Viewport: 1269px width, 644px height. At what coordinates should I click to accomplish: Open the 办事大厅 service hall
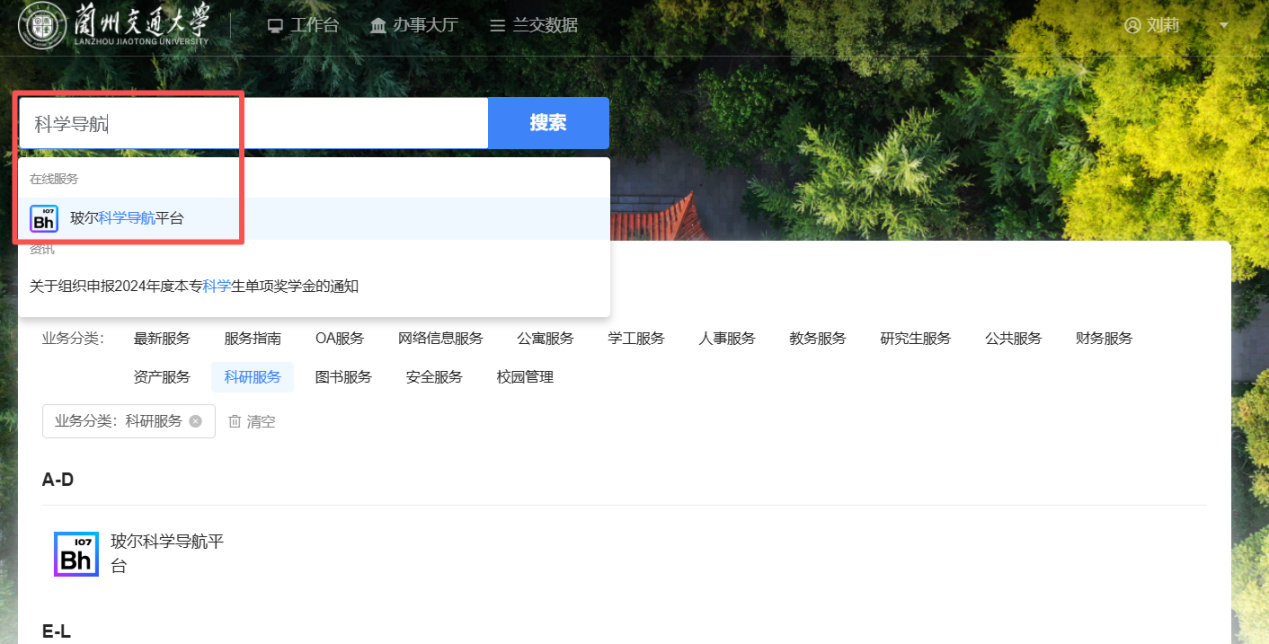point(414,26)
